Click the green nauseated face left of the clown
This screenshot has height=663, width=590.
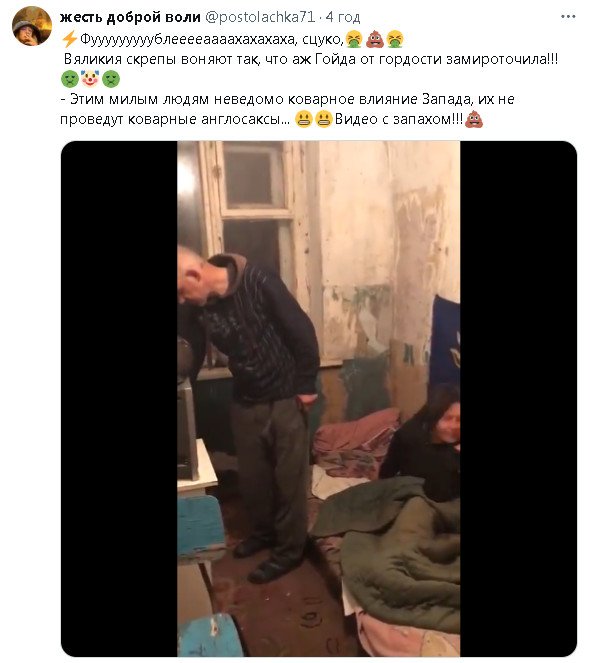pyautogui.click(x=70, y=79)
